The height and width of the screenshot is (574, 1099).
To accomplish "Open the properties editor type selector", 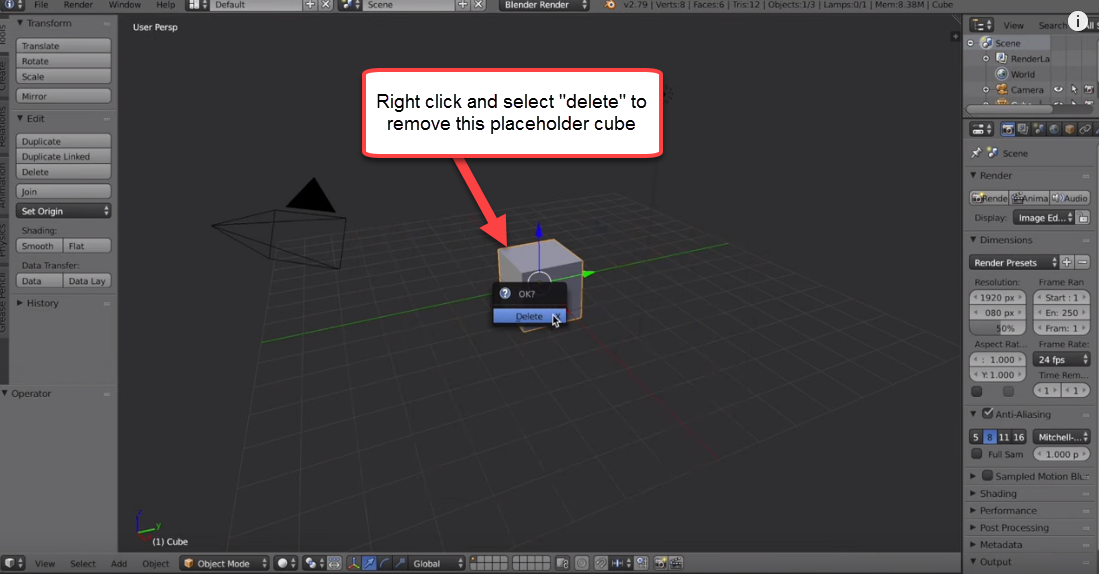I will tap(981, 130).
